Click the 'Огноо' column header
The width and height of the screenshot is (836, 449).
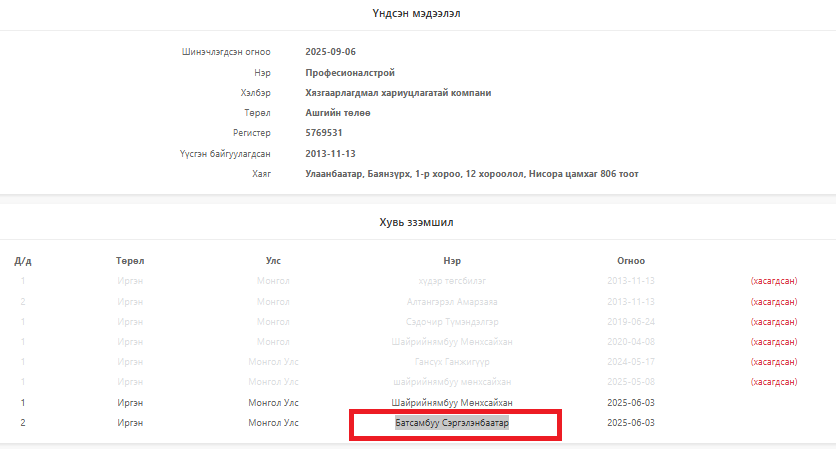point(631,261)
